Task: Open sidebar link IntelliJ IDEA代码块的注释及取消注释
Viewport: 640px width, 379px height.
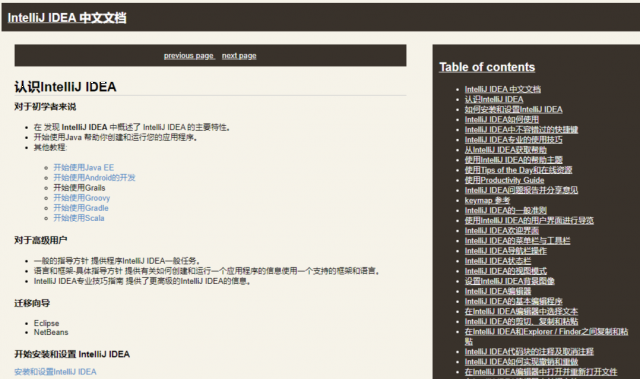Action: pyautogui.click(x=529, y=352)
